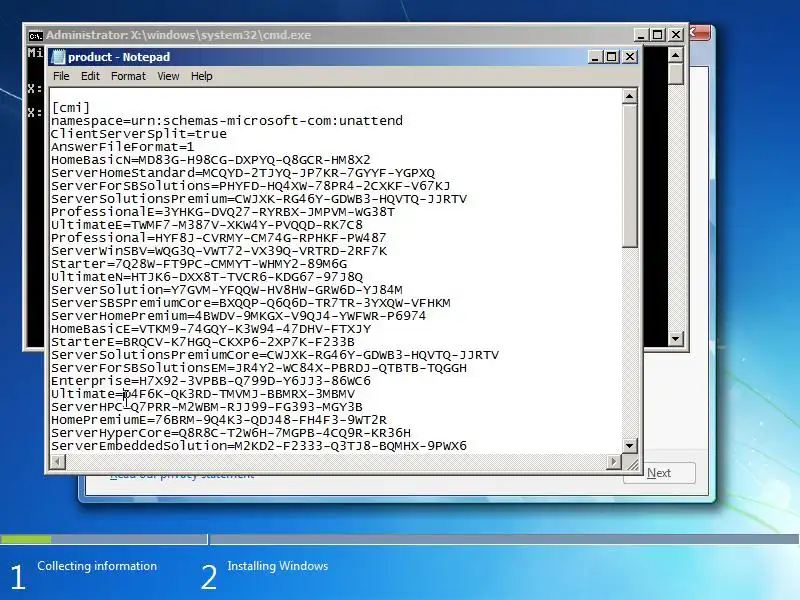The width and height of the screenshot is (800, 600).
Task: Click the ServerHomePremium=4BWDV key line
Action: point(238,316)
